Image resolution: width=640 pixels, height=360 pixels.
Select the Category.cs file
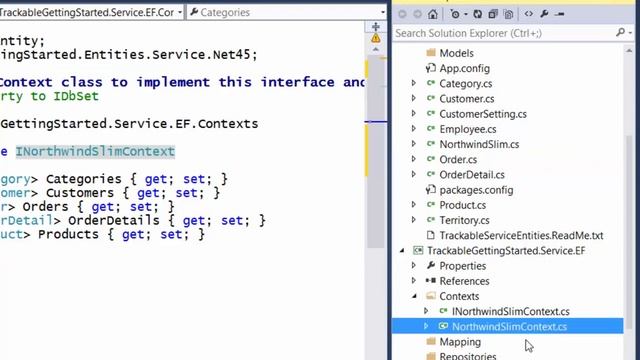(465, 84)
